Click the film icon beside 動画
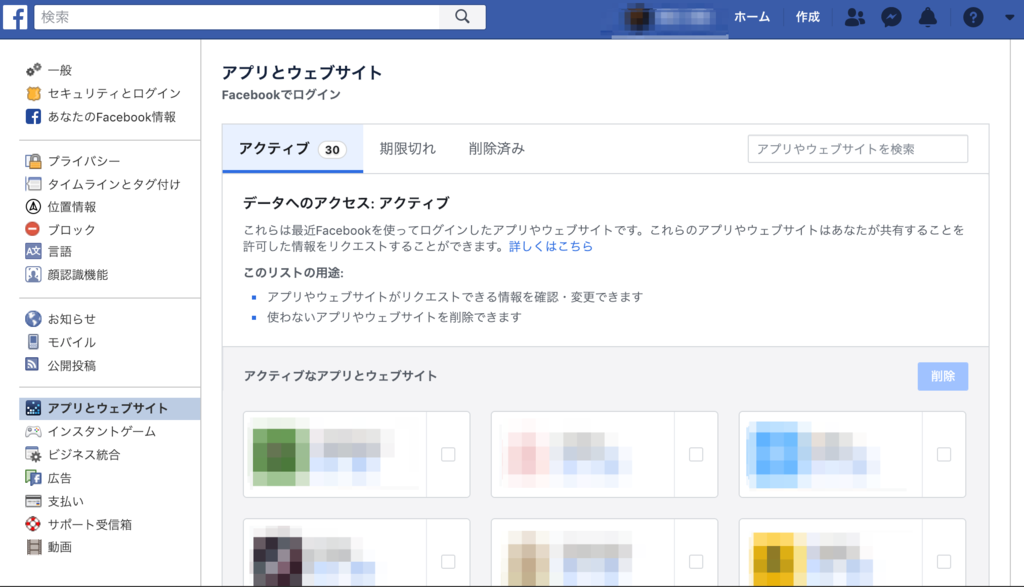The image size is (1024, 587). pos(34,547)
